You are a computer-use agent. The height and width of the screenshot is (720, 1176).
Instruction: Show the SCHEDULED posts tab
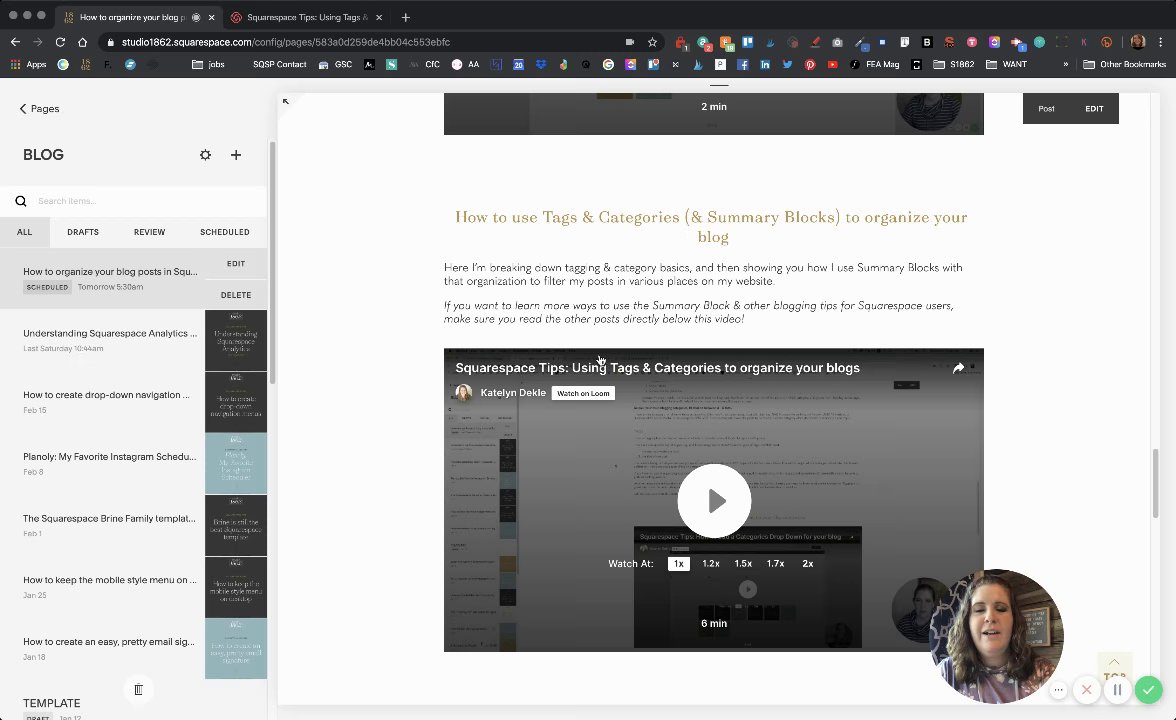[x=224, y=232]
